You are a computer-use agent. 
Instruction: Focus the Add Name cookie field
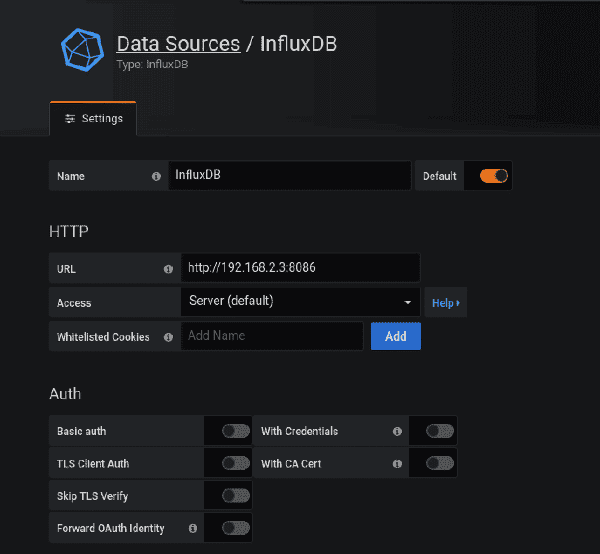click(x=272, y=336)
